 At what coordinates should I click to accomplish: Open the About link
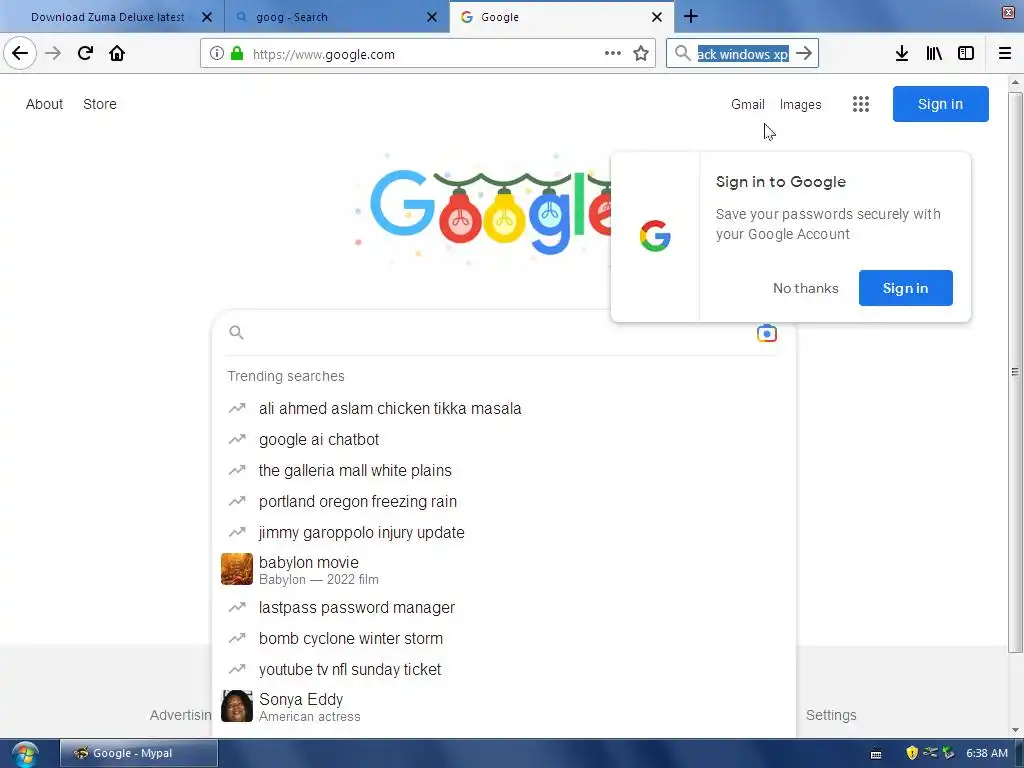[x=44, y=104]
